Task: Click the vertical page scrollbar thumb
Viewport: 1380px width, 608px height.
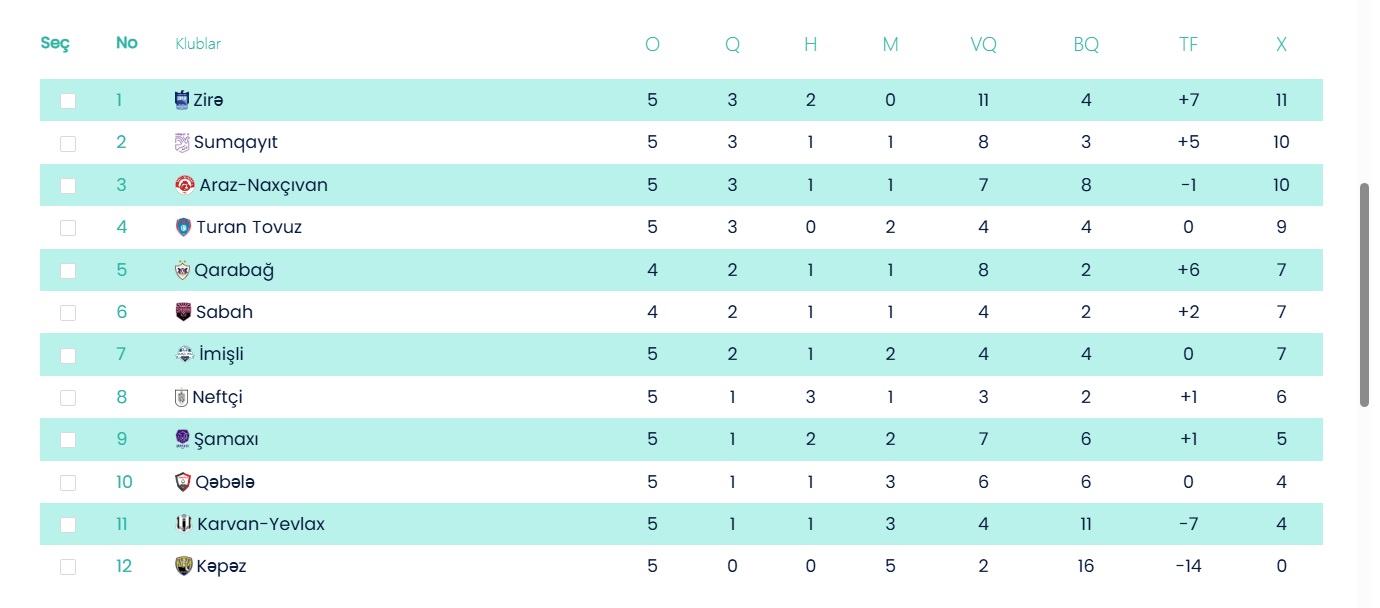Action: coord(1364,295)
